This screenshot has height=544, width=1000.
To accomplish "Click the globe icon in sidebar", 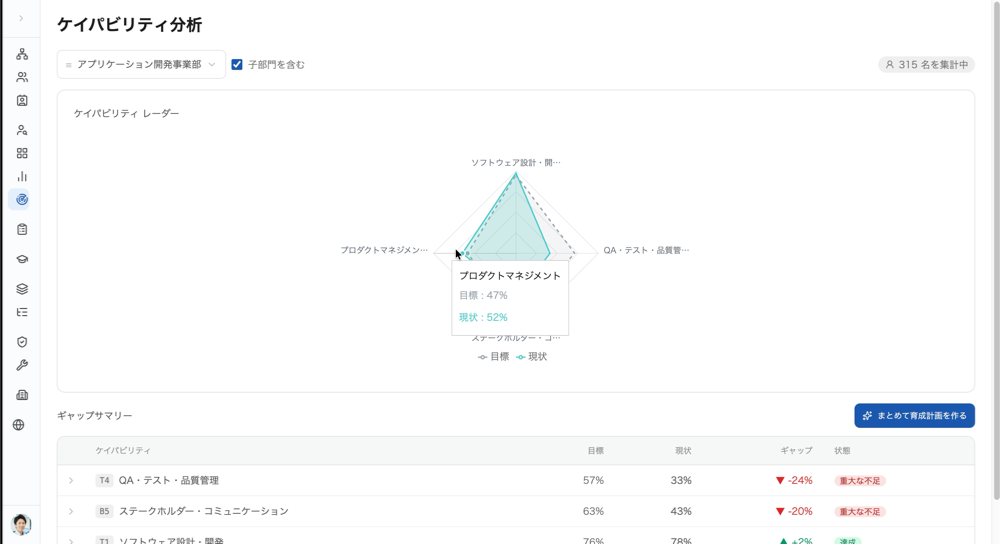I will [19, 425].
